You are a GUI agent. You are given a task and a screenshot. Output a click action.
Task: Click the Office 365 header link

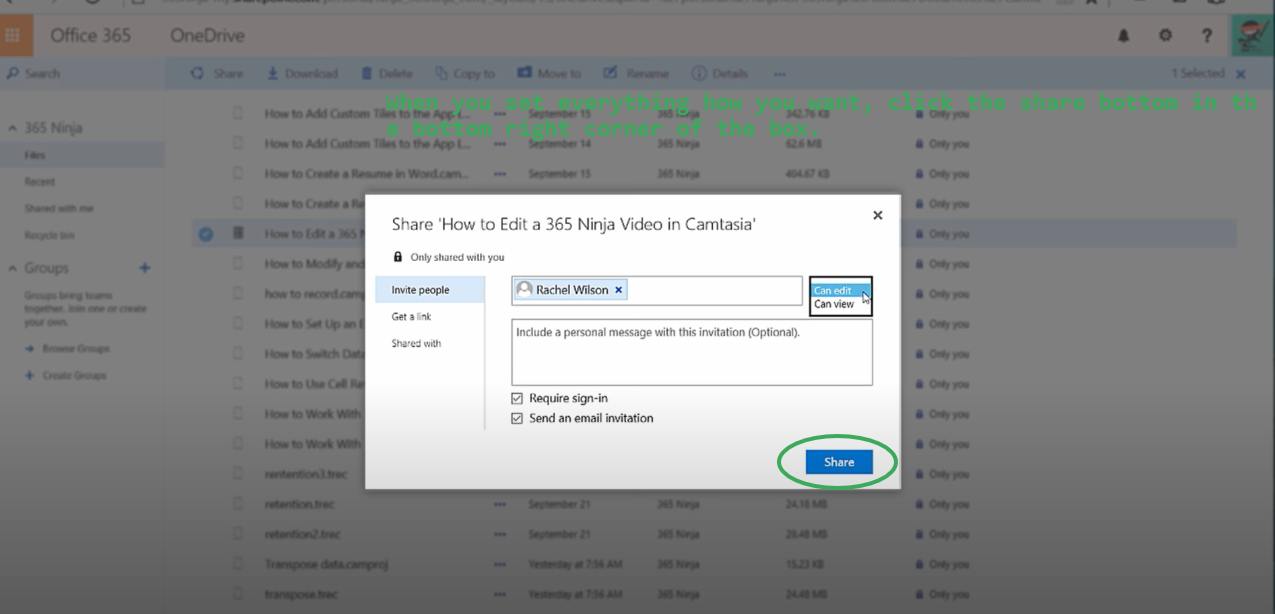pos(91,36)
